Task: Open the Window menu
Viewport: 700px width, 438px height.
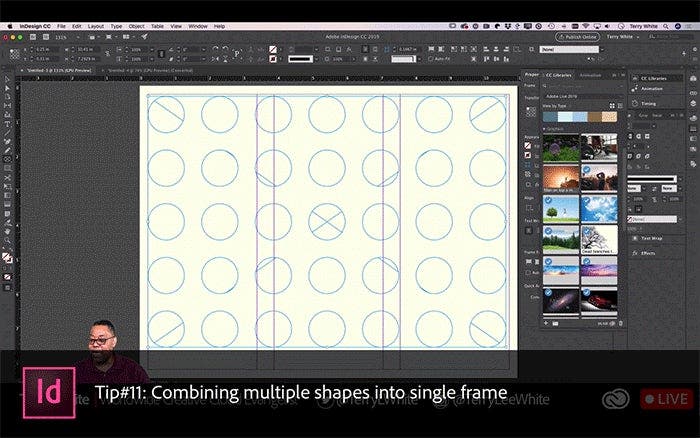Action: 198,25
